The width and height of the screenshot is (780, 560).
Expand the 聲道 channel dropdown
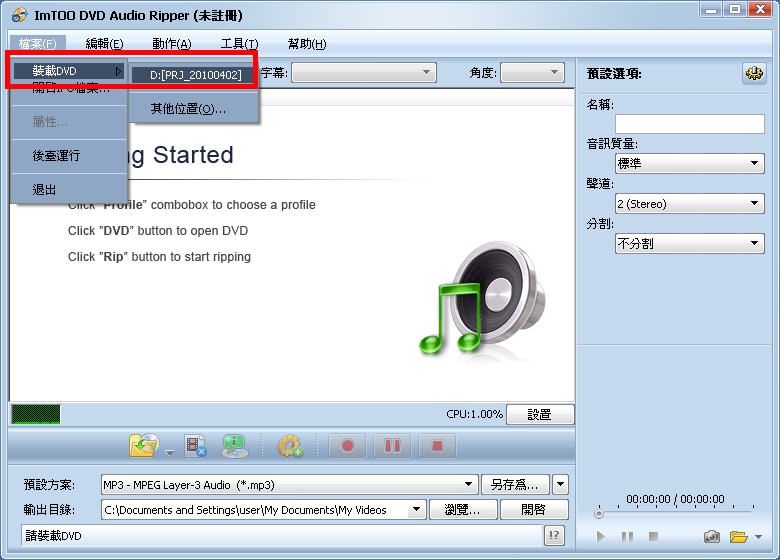pos(689,204)
